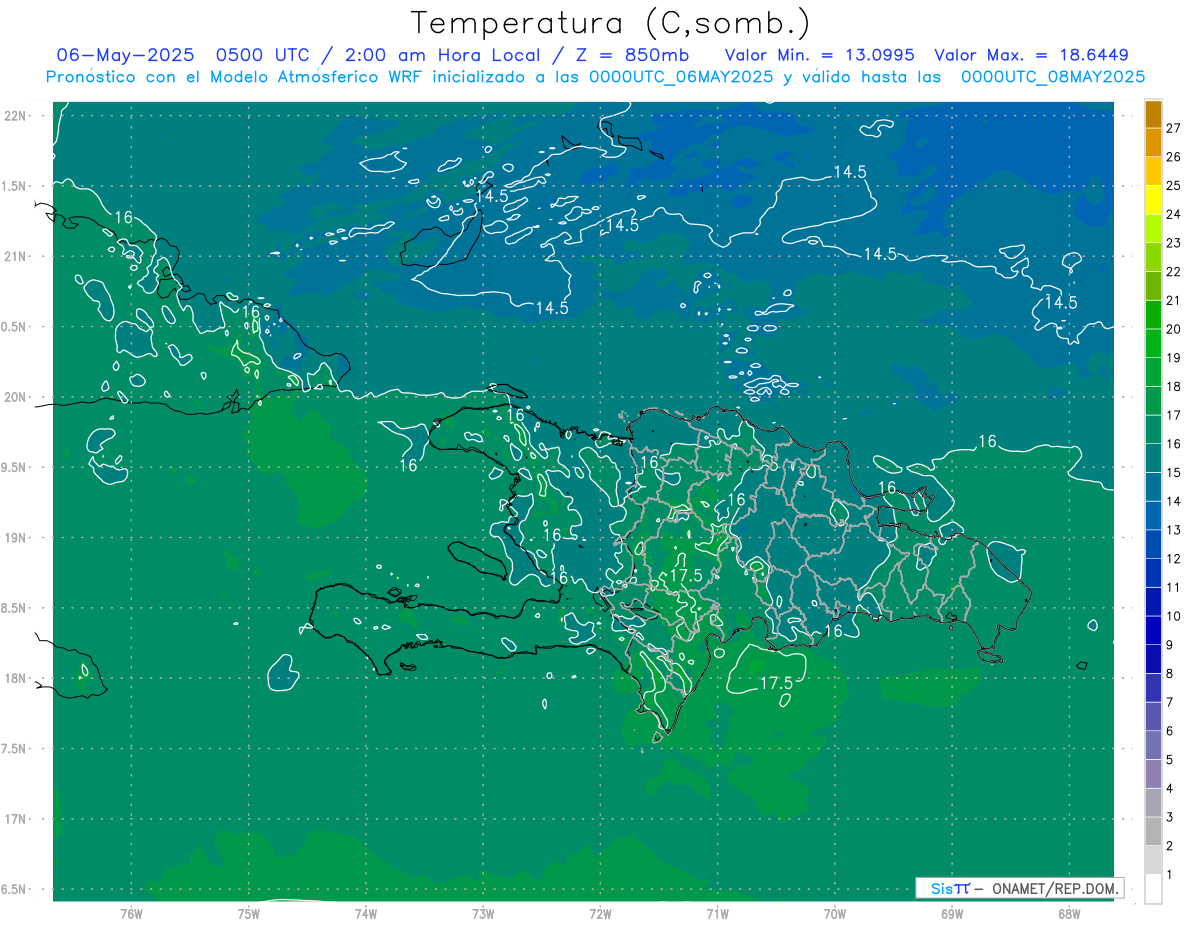Pick the green legend swatch between 19 and 20

click(1154, 343)
